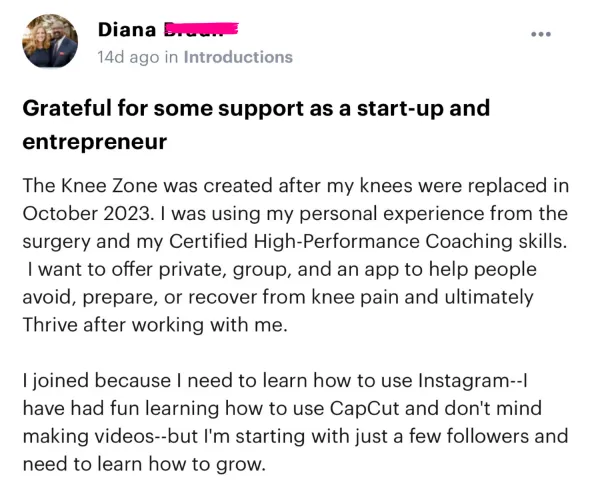Click 'I joined because' sentence opening
Image resolution: width=600 pixels, height=492 pixels.
point(97,381)
